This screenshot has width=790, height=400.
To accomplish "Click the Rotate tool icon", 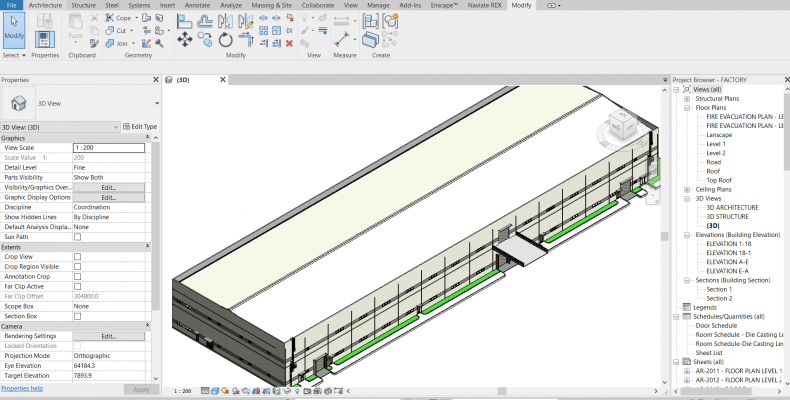I will (x=225, y=40).
